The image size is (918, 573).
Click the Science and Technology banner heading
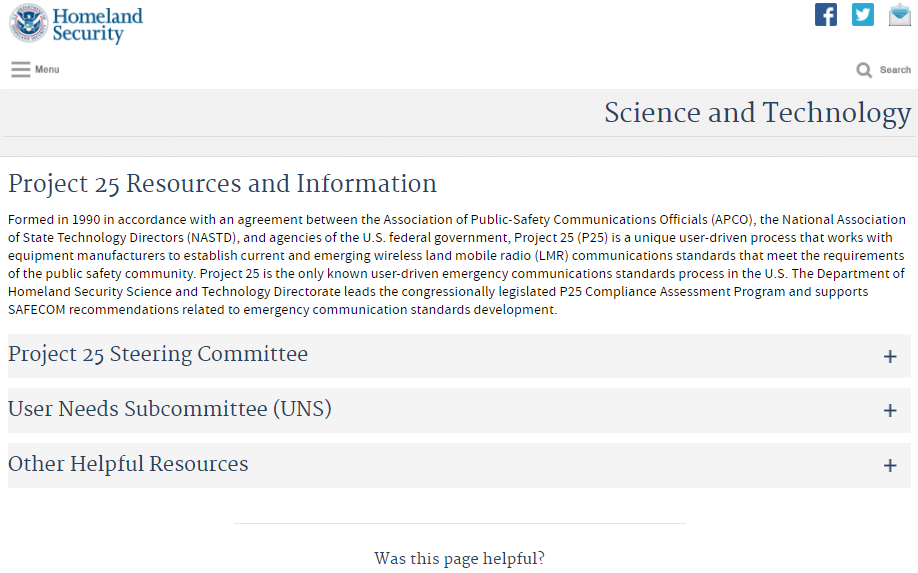tap(758, 113)
